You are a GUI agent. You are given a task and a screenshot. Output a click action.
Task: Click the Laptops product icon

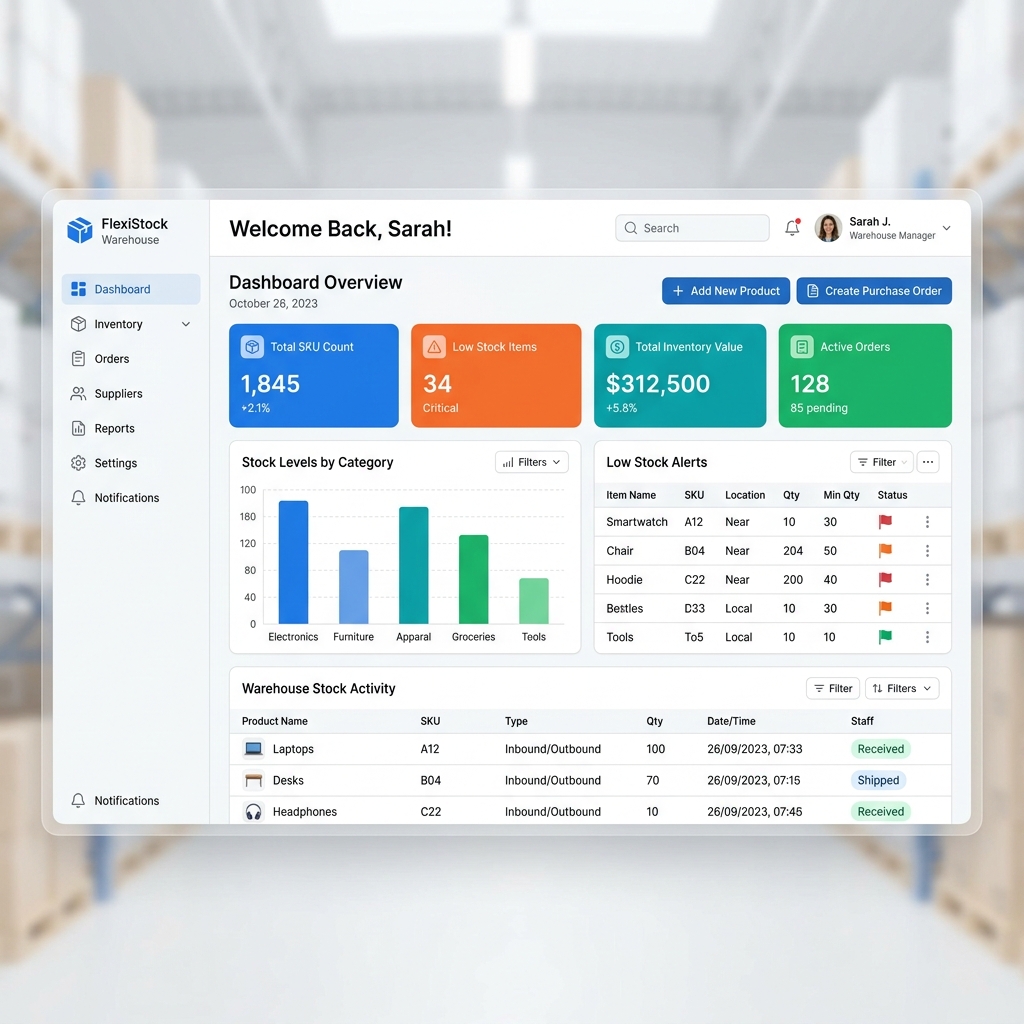point(253,748)
